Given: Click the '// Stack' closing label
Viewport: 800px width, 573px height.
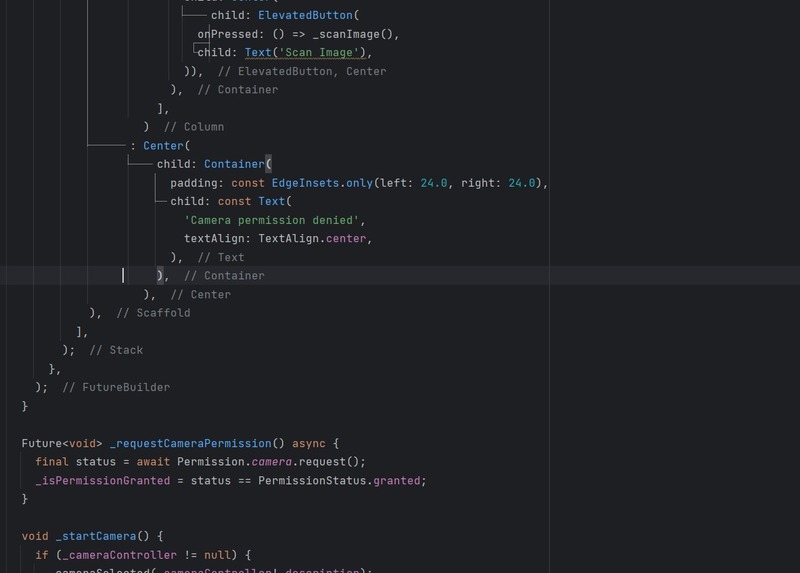Looking at the screenshot, I should click(x=116, y=351).
